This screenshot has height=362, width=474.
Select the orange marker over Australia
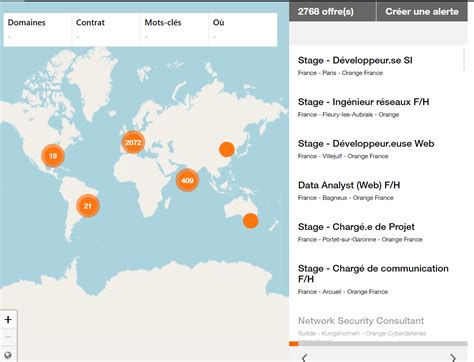pos(250,221)
